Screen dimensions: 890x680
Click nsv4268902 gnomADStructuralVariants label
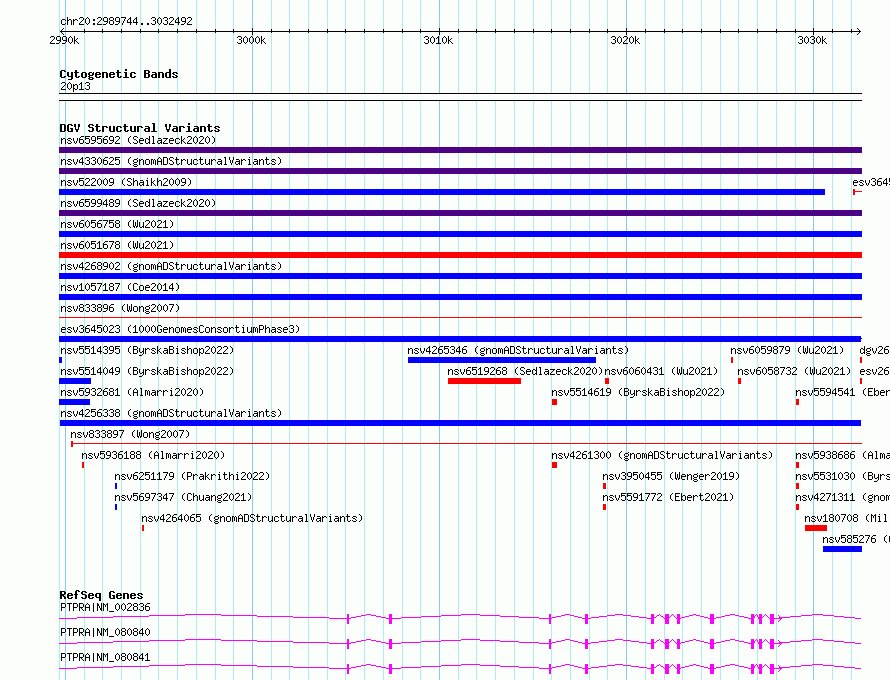(x=171, y=266)
